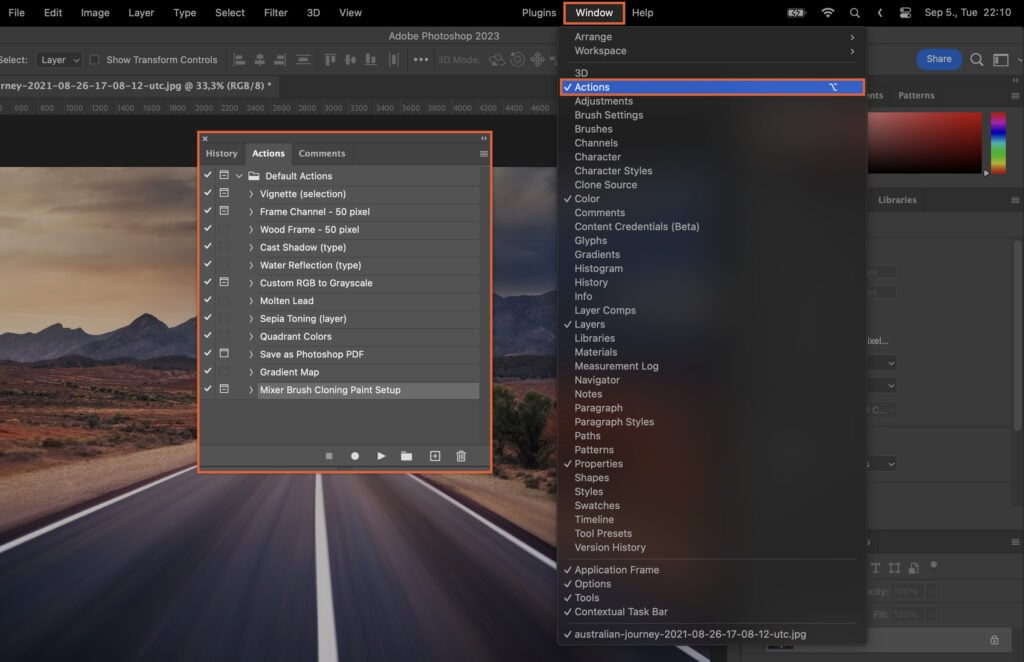Select Timeline from the Window menu
The height and width of the screenshot is (662, 1024).
pyautogui.click(x=594, y=519)
